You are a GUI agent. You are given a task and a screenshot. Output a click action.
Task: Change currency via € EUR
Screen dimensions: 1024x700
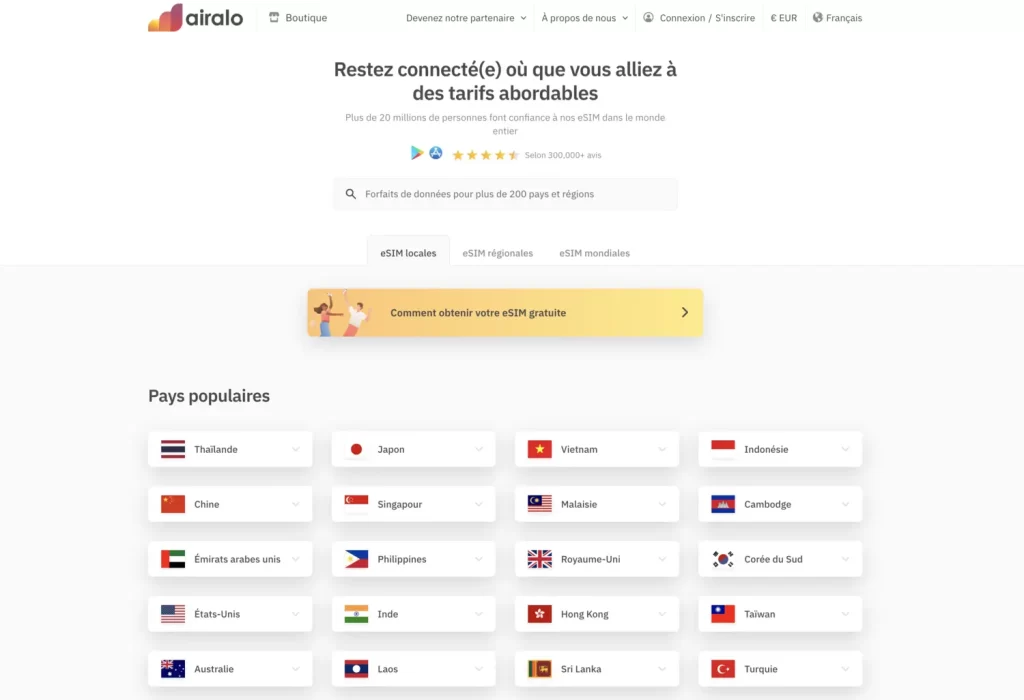(x=784, y=18)
